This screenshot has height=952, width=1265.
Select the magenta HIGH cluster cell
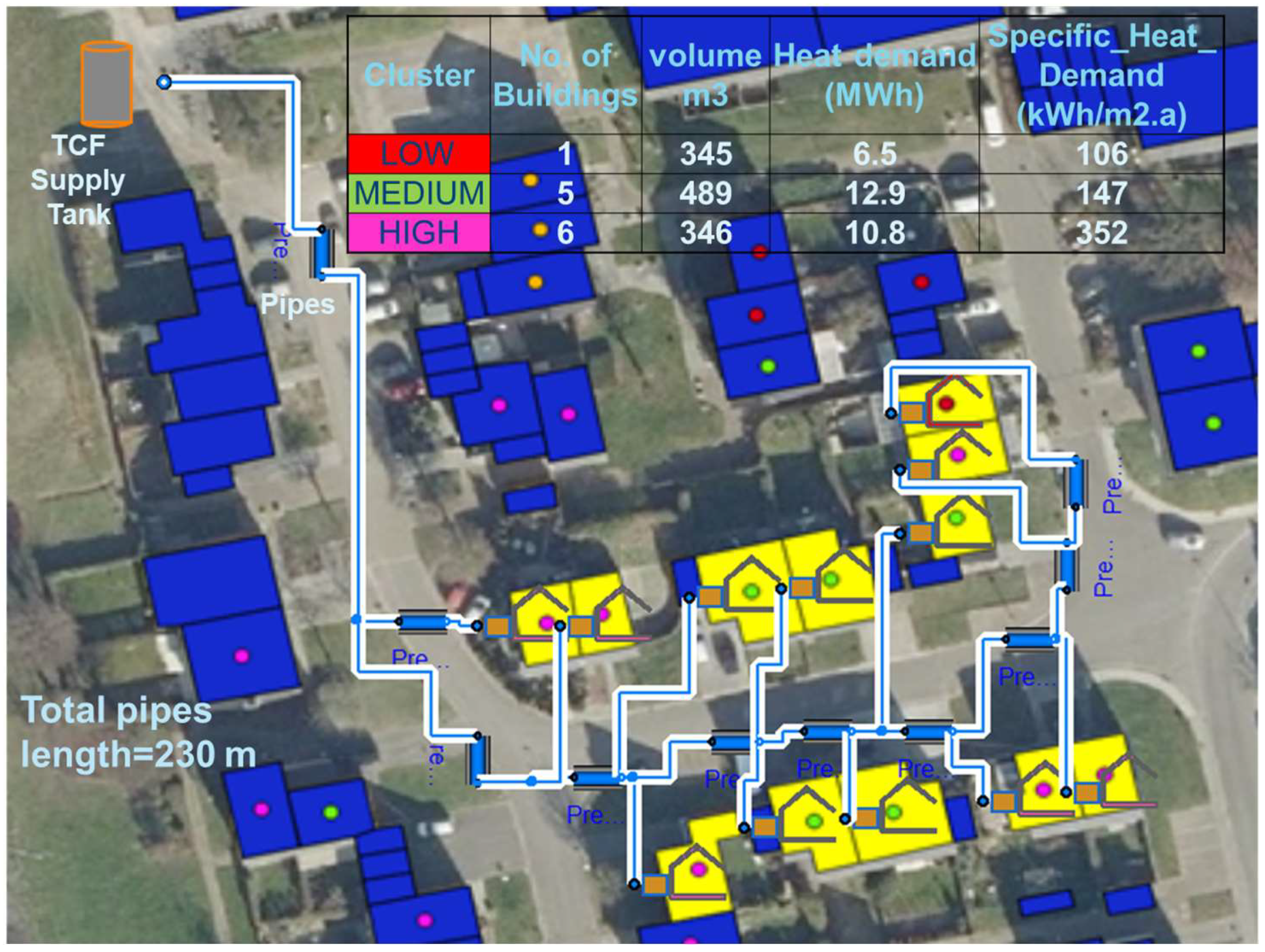[418, 233]
